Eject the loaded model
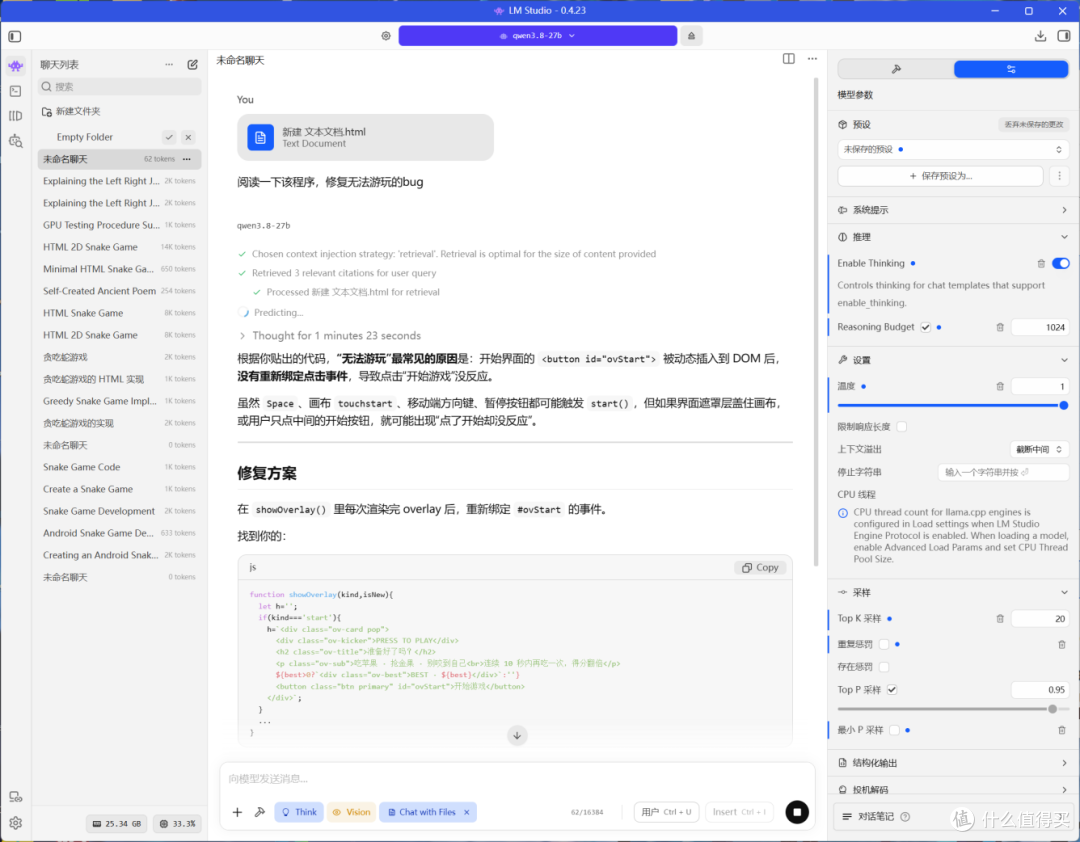 coord(691,36)
